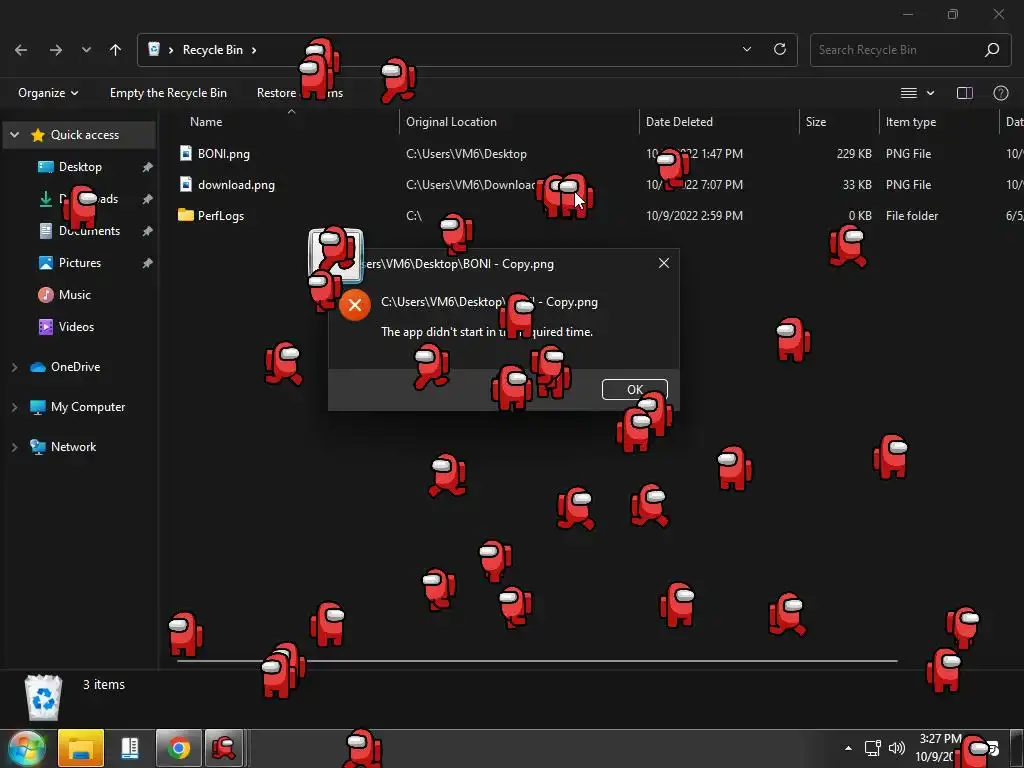
Task: Open the taskbar clock showing 3:27 PM
Action: [x=939, y=748]
